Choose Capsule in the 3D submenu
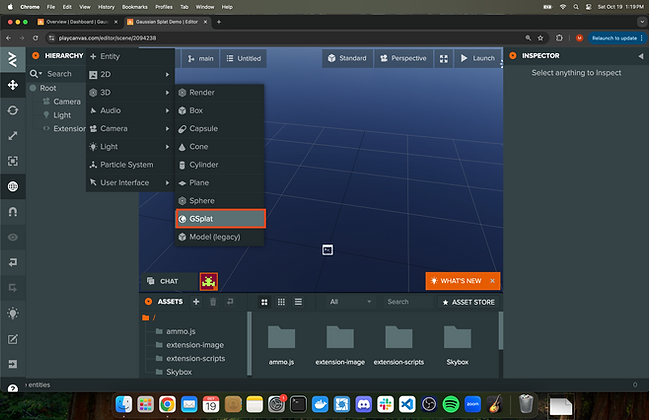 click(x=218, y=129)
